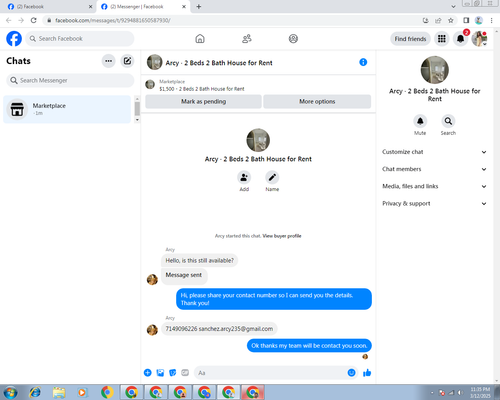
Task: Share this page icon in address bar
Action: (x=438, y=20)
